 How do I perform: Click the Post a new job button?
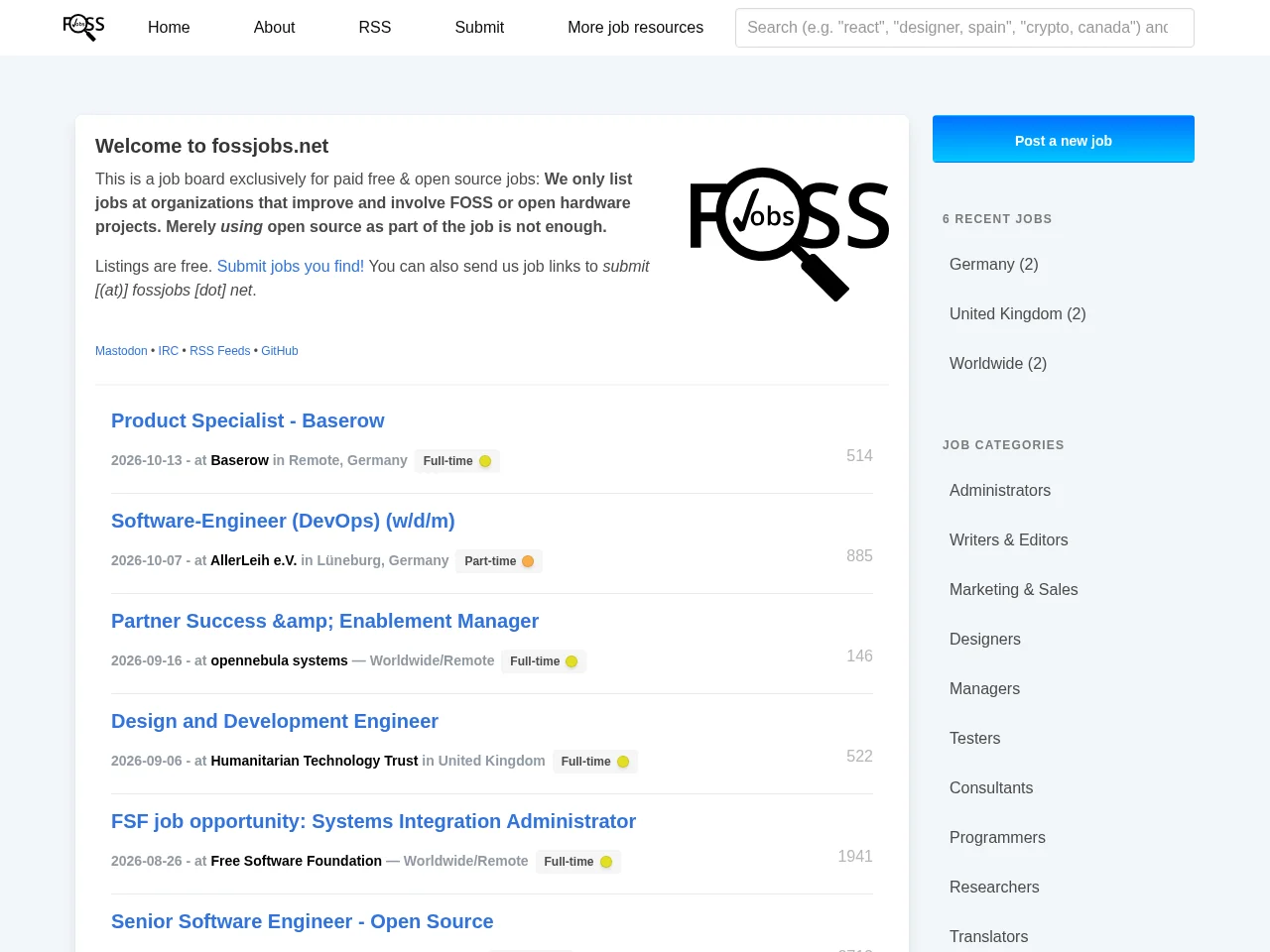[1064, 140]
